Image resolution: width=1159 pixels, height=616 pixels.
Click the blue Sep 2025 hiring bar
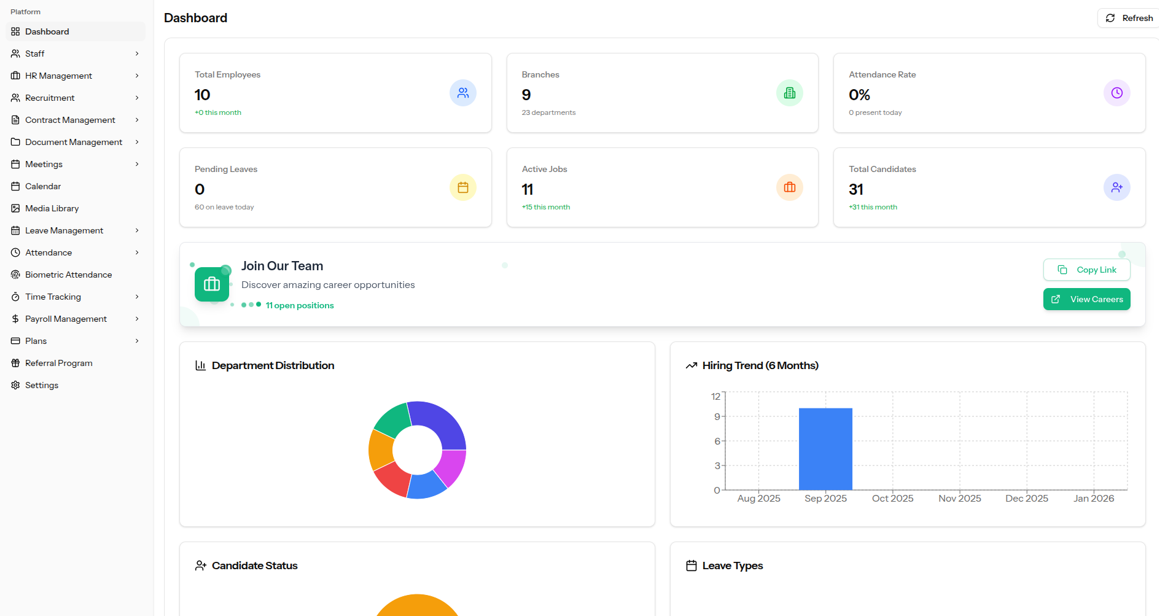[825, 449]
